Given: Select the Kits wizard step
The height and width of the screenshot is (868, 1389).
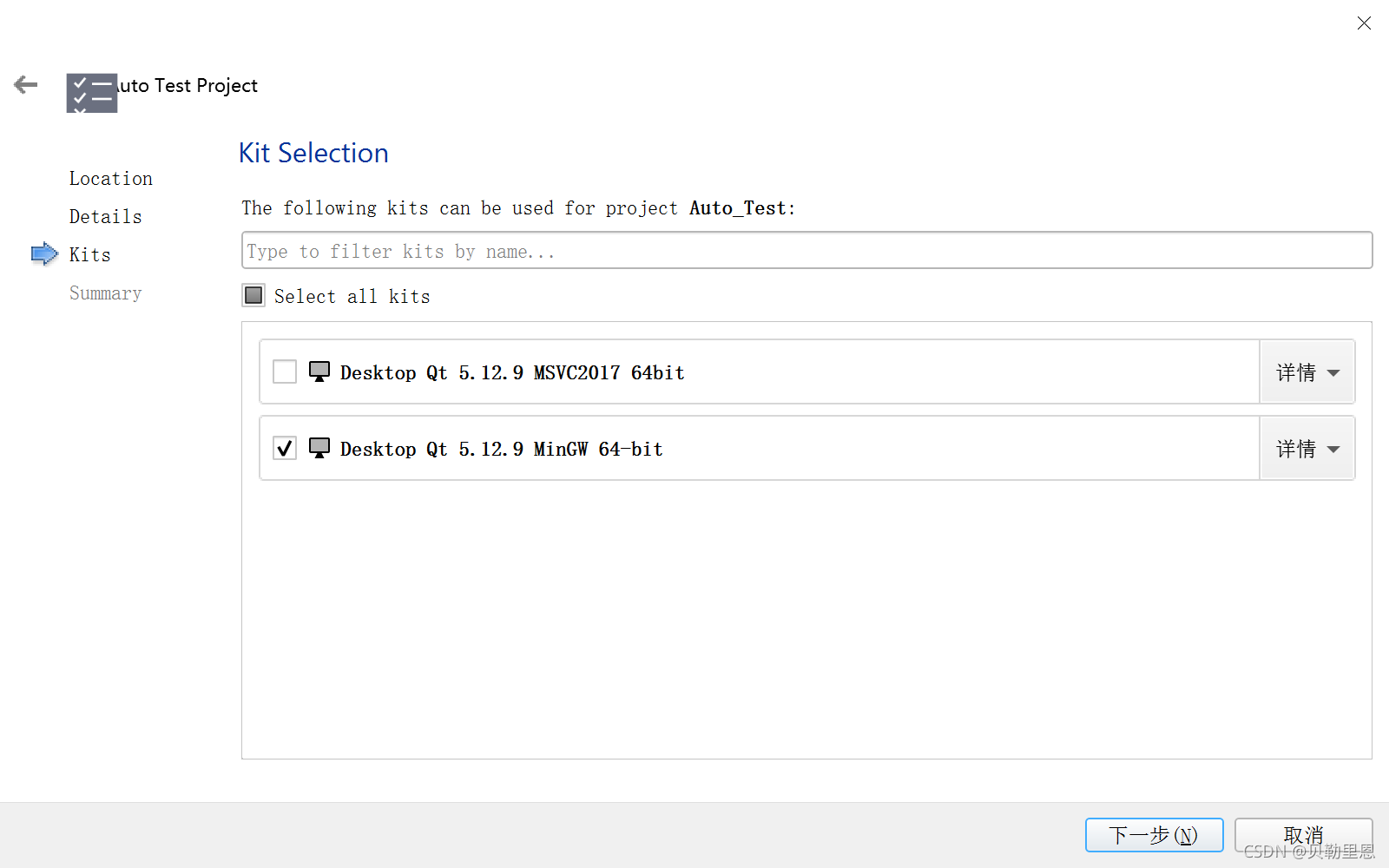Looking at the screenshot, I should [90, 255].
